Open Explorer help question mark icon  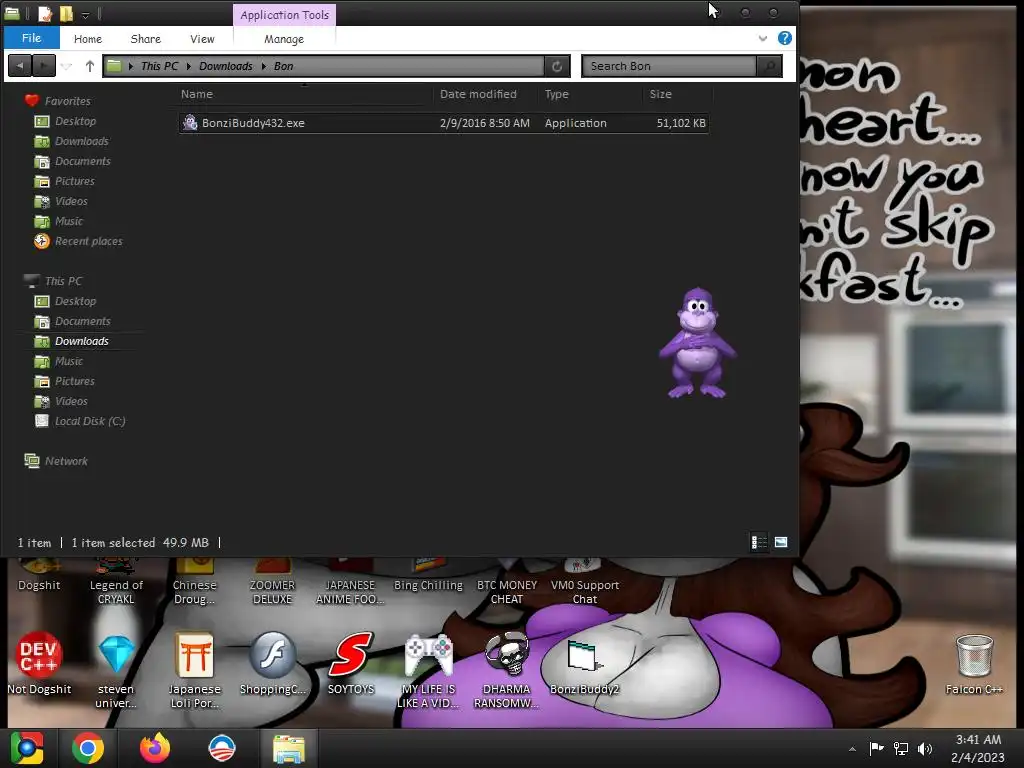pos(785,38)
